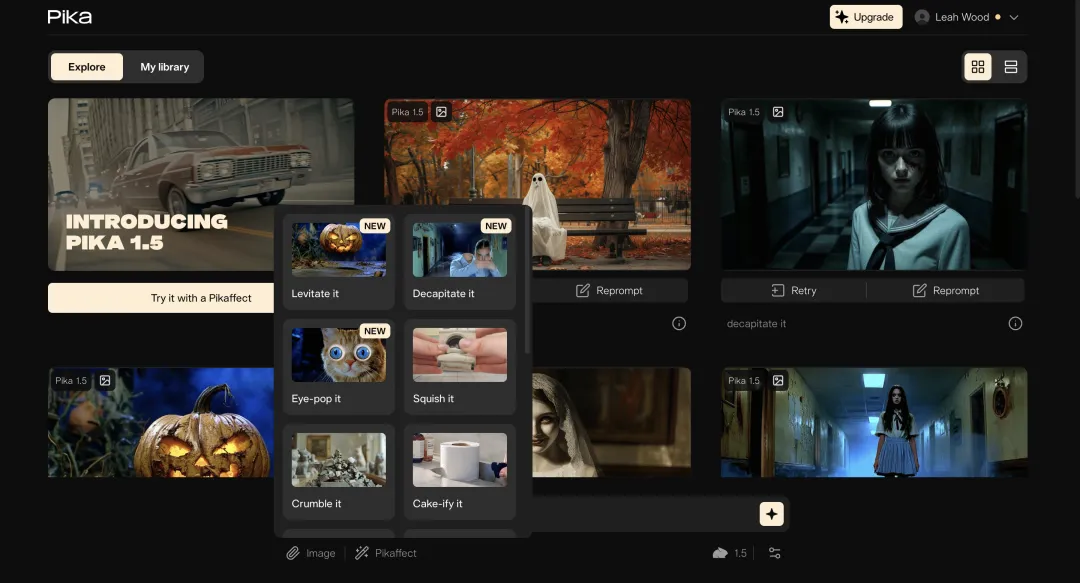Choose the Levitate it effect

tap(338, 262)
